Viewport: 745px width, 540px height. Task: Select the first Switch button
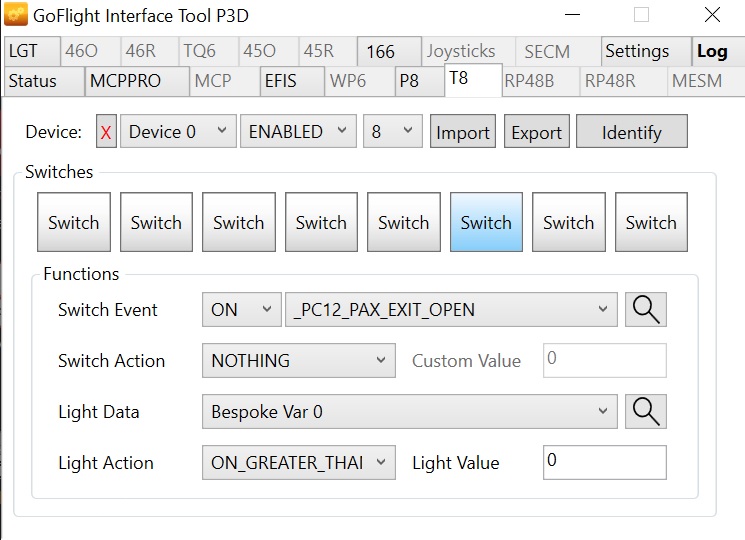74,223
